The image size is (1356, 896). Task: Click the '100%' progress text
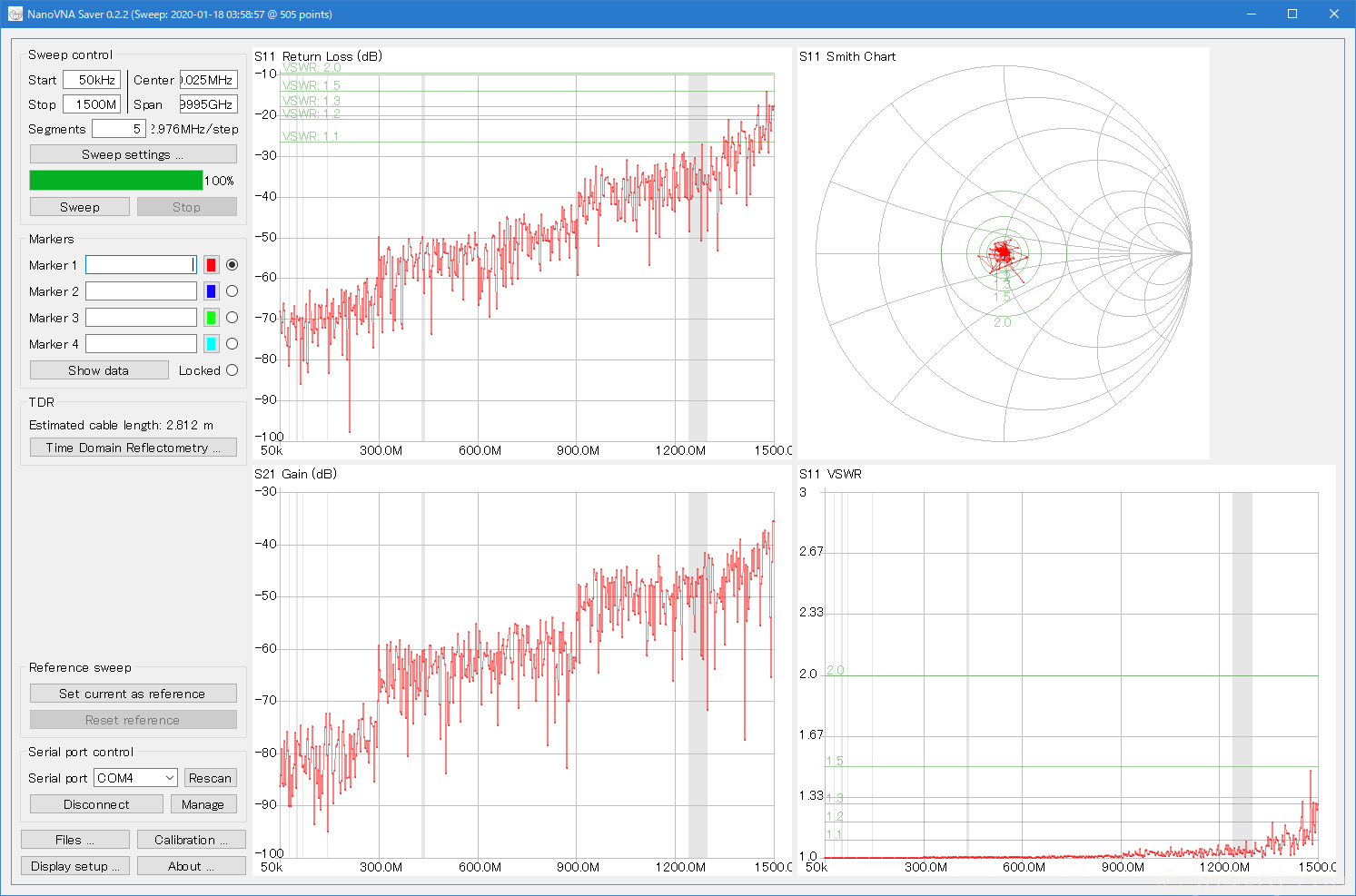(x=219, y=181)
